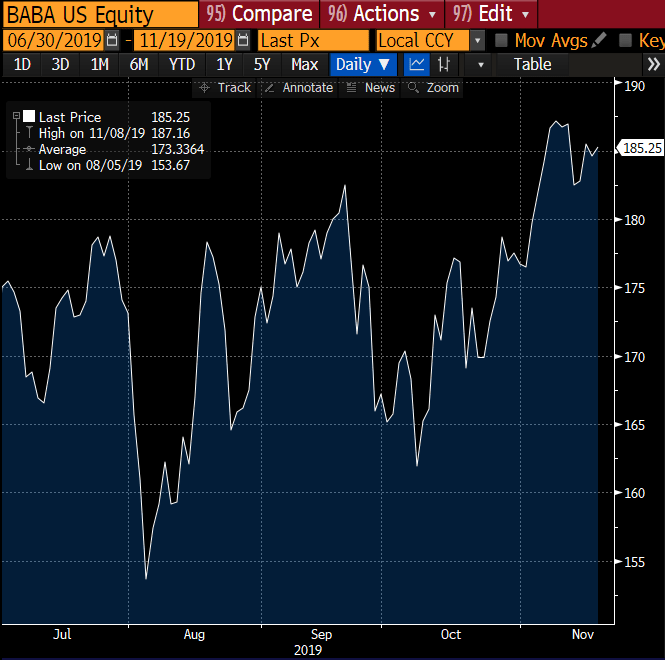
Task: Edit moving averages with the pencil icon
Action: click(x=599, y=40)
